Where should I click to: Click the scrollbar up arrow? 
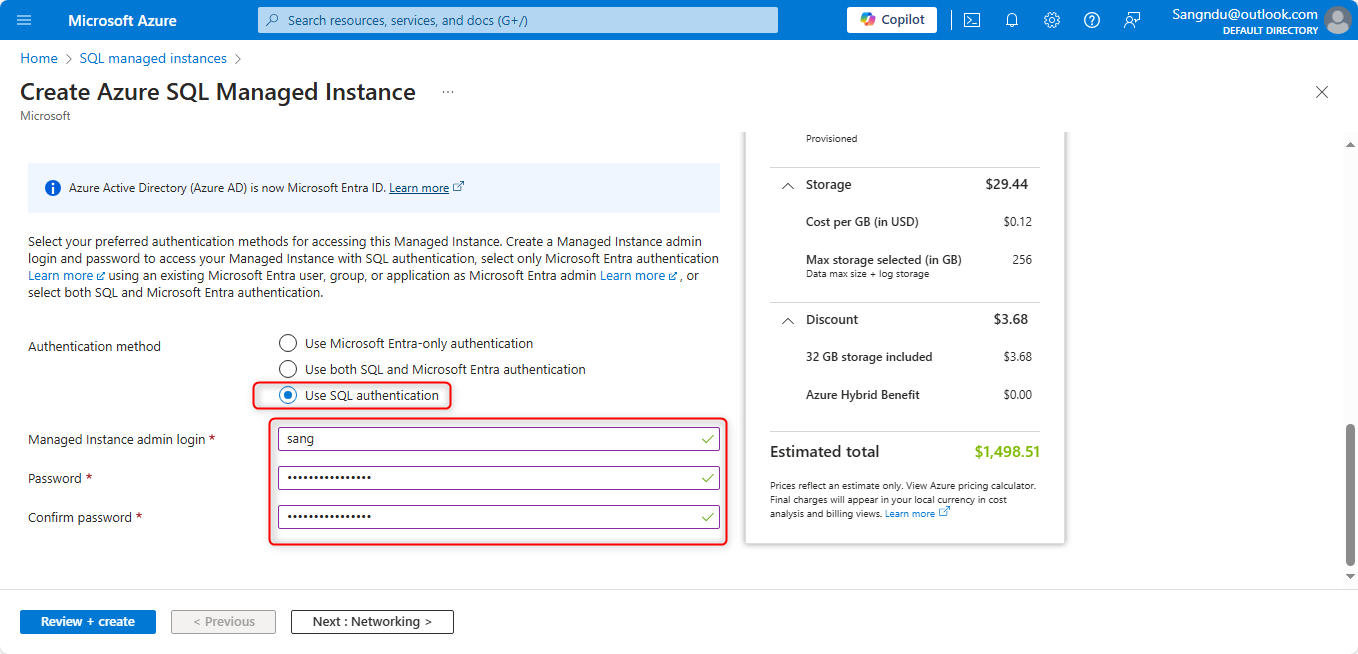(x=1350, y=145)
